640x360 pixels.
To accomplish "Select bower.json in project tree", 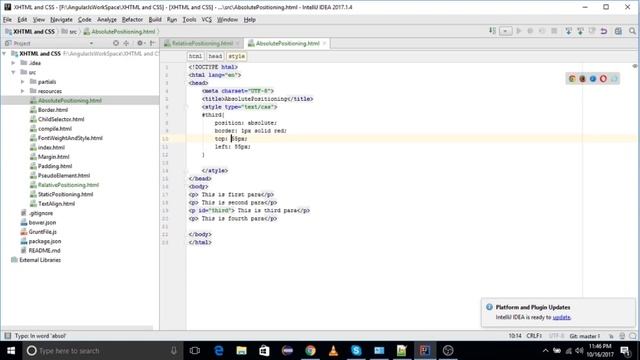I will (42, 222).
